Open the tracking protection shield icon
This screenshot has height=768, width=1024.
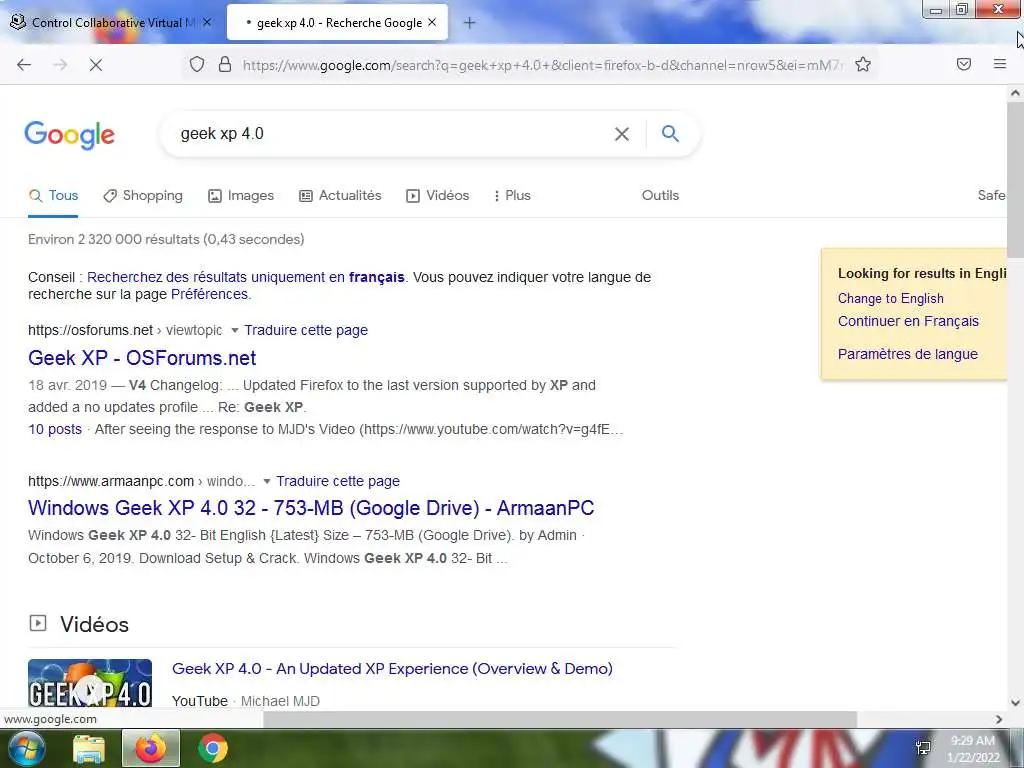tap(197, 64)
